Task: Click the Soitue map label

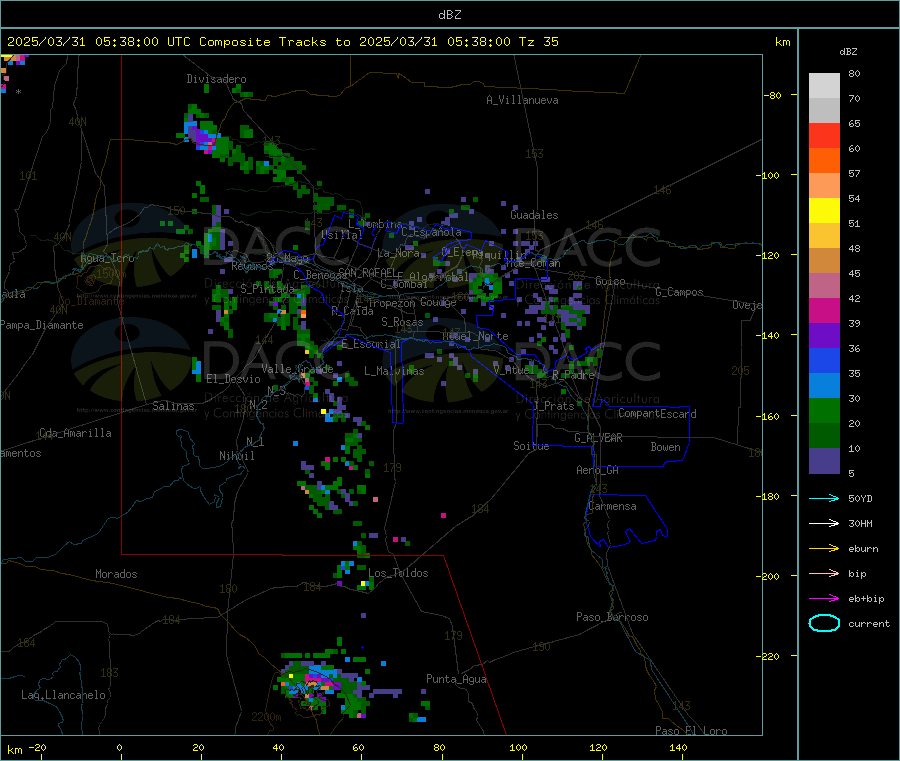Action: tap(531, 446)
